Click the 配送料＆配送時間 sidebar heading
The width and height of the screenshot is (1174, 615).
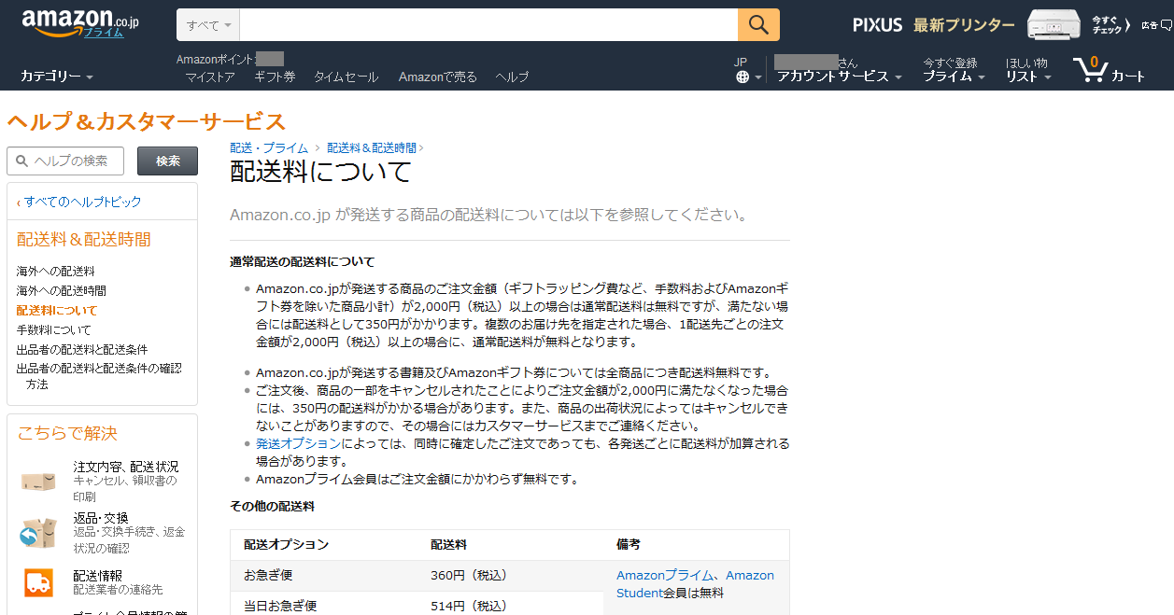84,240
